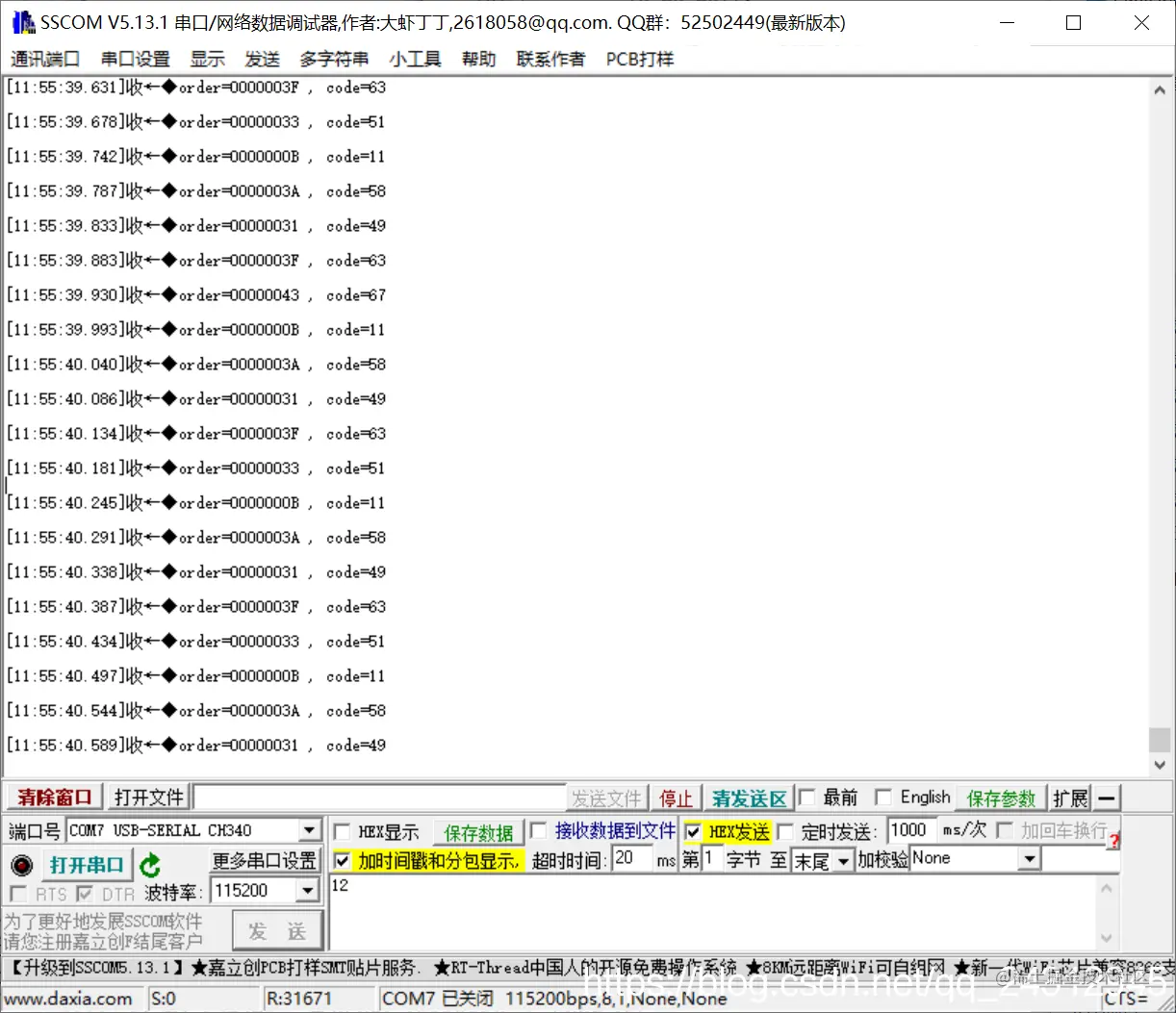Click the scrolling advertisement banner text
The height and width of the screenshot is (1013, 1176).
point(588,967)
